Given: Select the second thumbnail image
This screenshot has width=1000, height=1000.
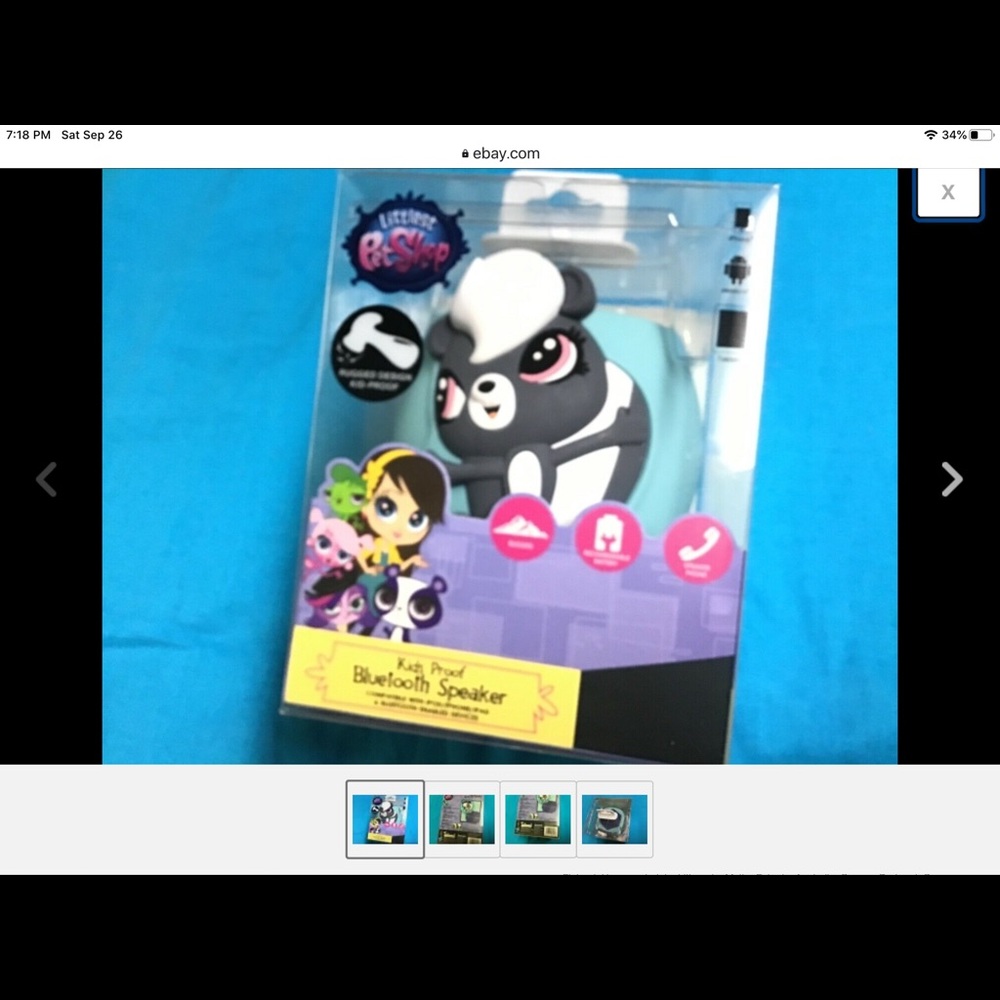Looking at the screenshot, I should click(462, 819).
